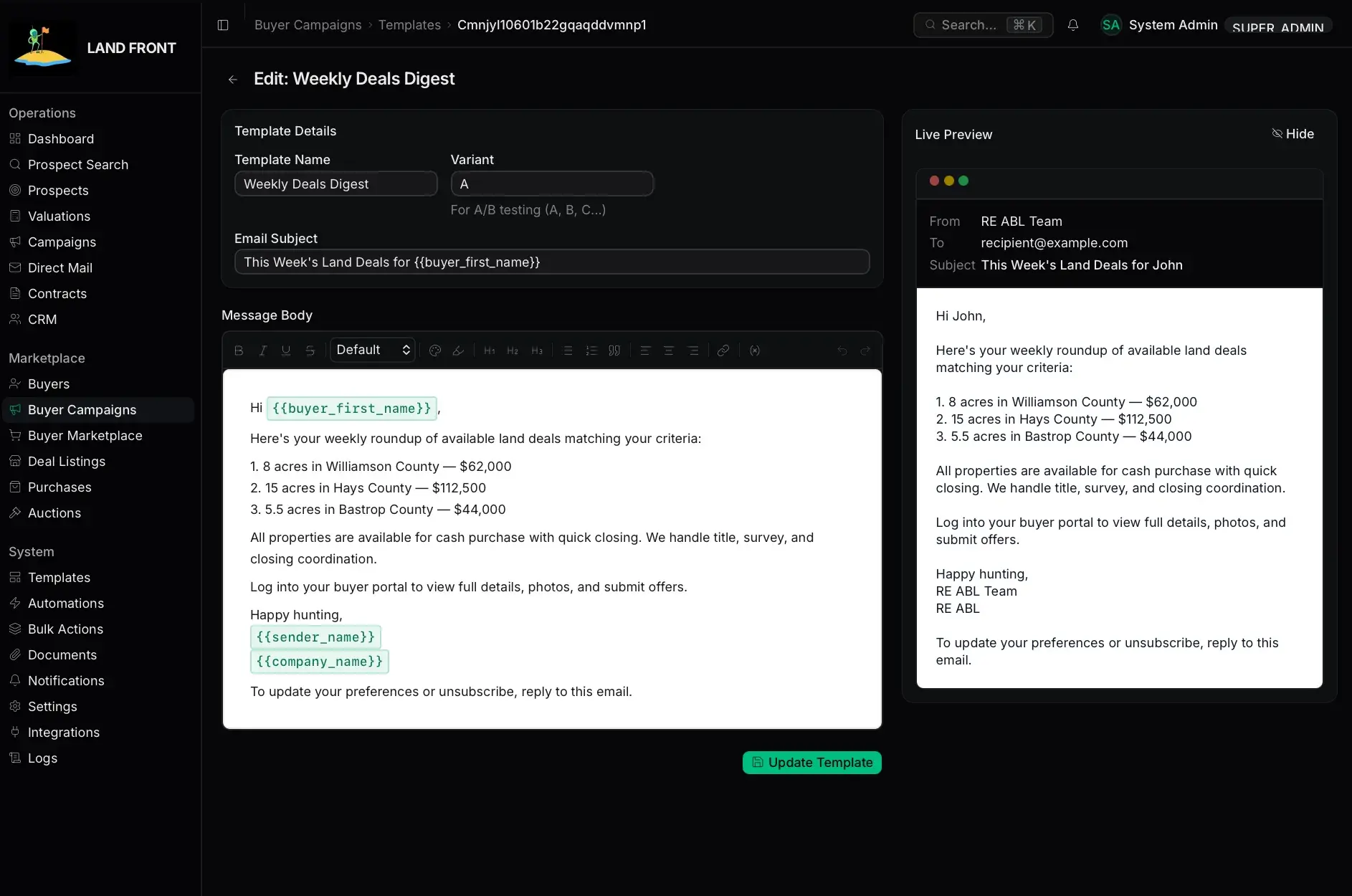Insert a hyperlink
1352x896 pixels.
(723, 351)
